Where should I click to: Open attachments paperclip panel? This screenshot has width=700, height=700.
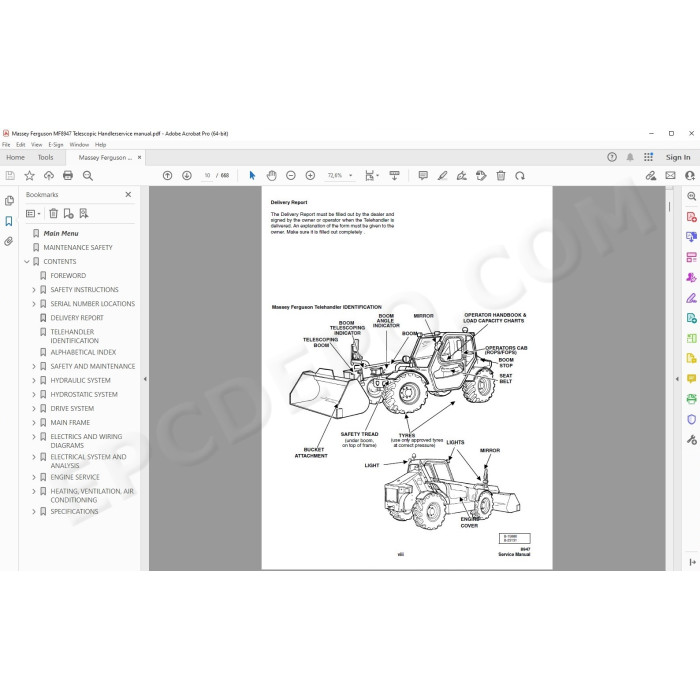(x=9, y=242)
